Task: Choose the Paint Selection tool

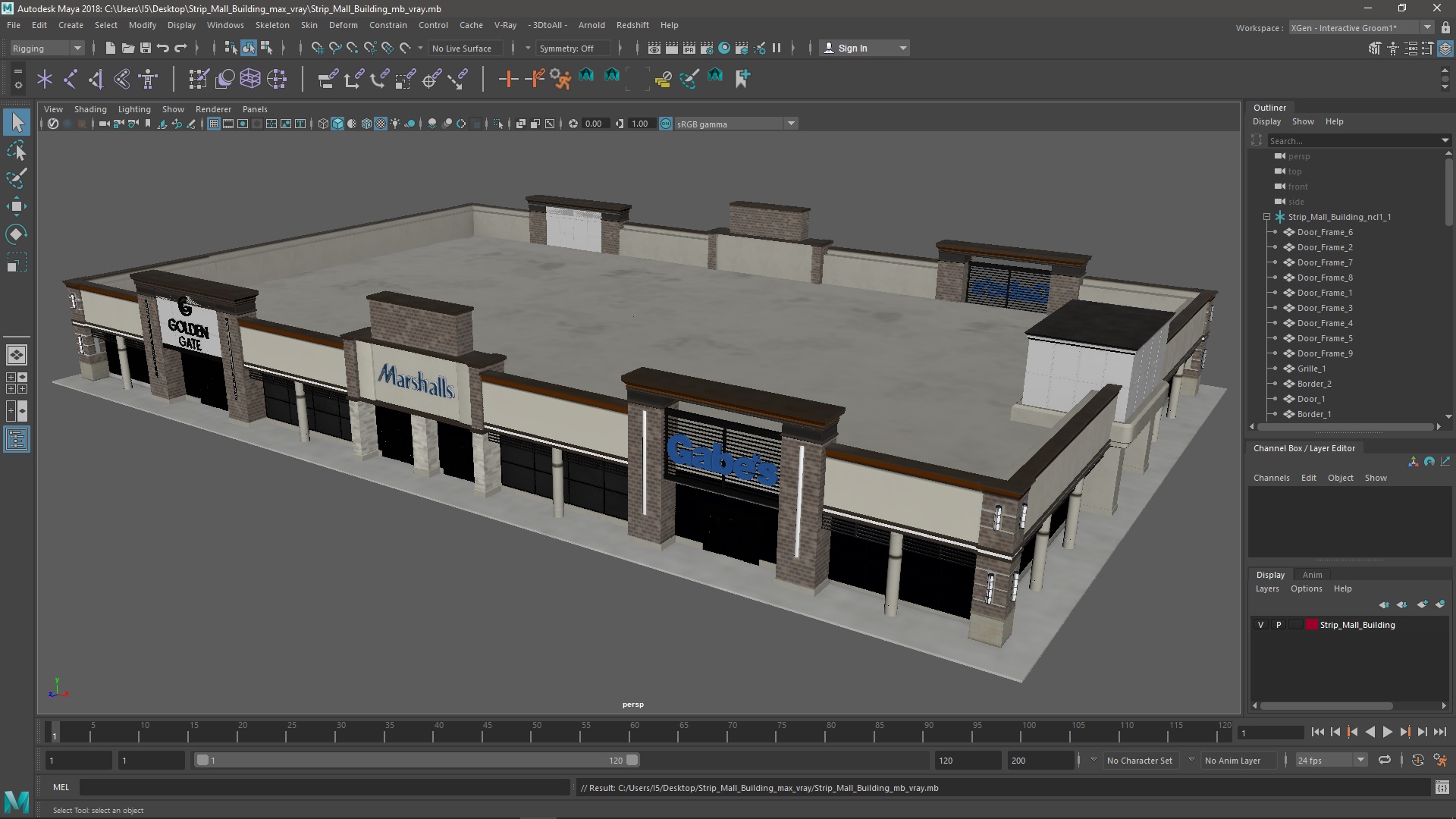Action: [x=17, y=178]
